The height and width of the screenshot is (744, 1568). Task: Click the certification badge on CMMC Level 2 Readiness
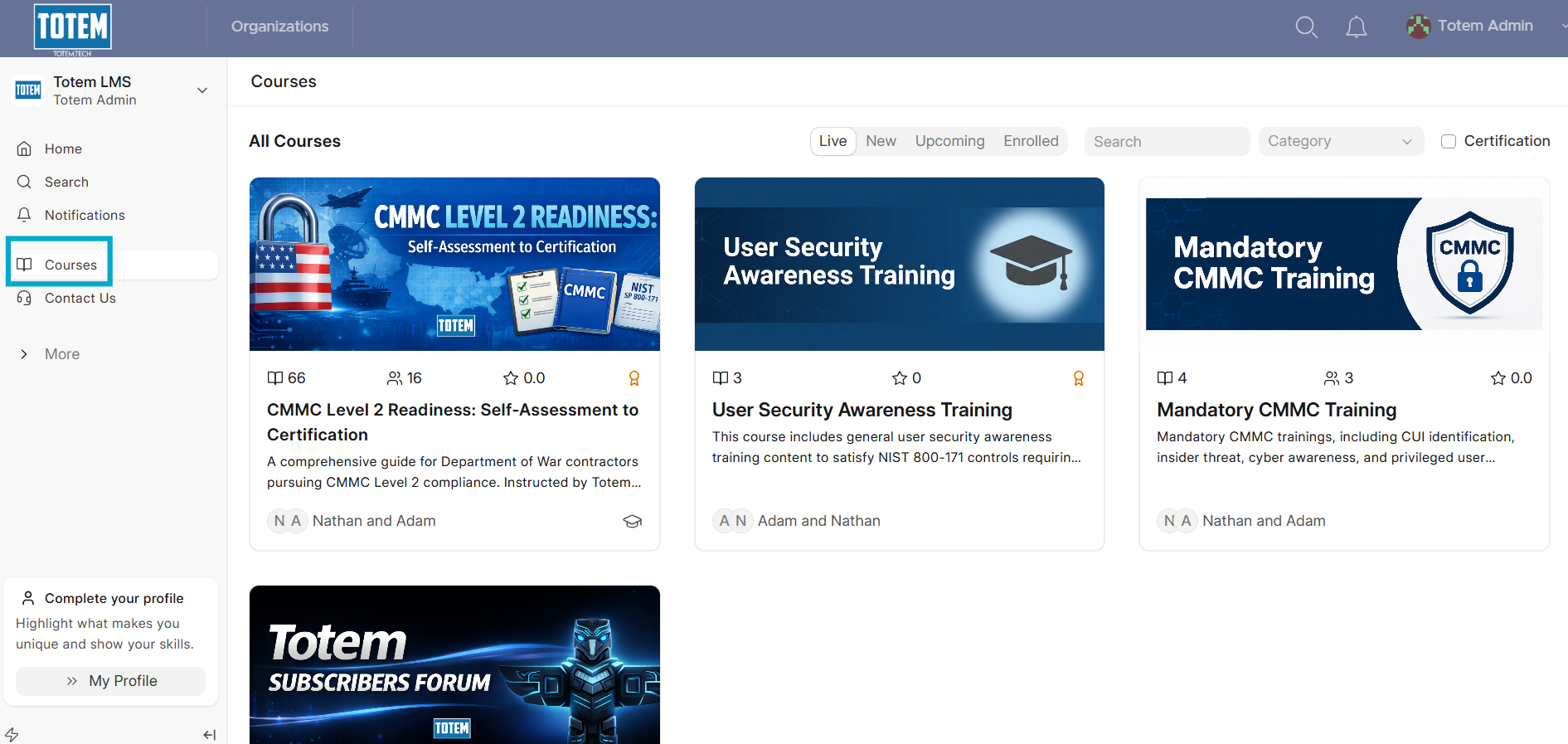click(634, 378)
